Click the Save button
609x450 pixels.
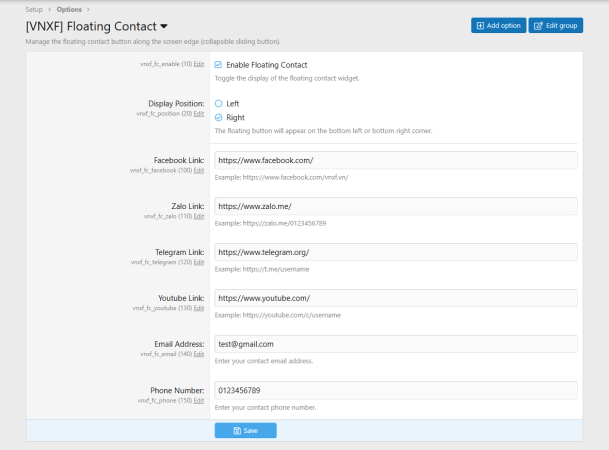point(245,431)
